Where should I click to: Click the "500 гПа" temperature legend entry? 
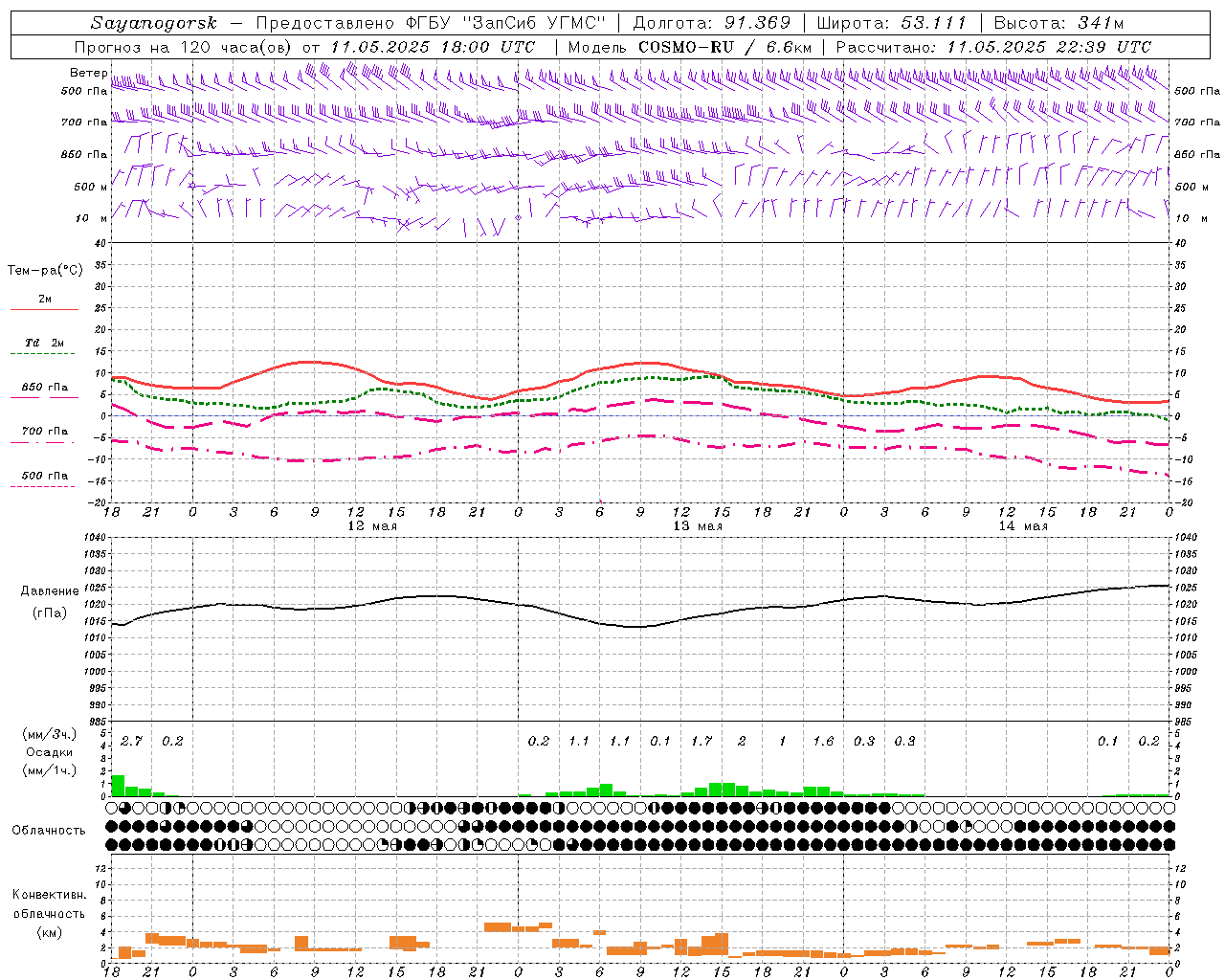coord(45,476)
